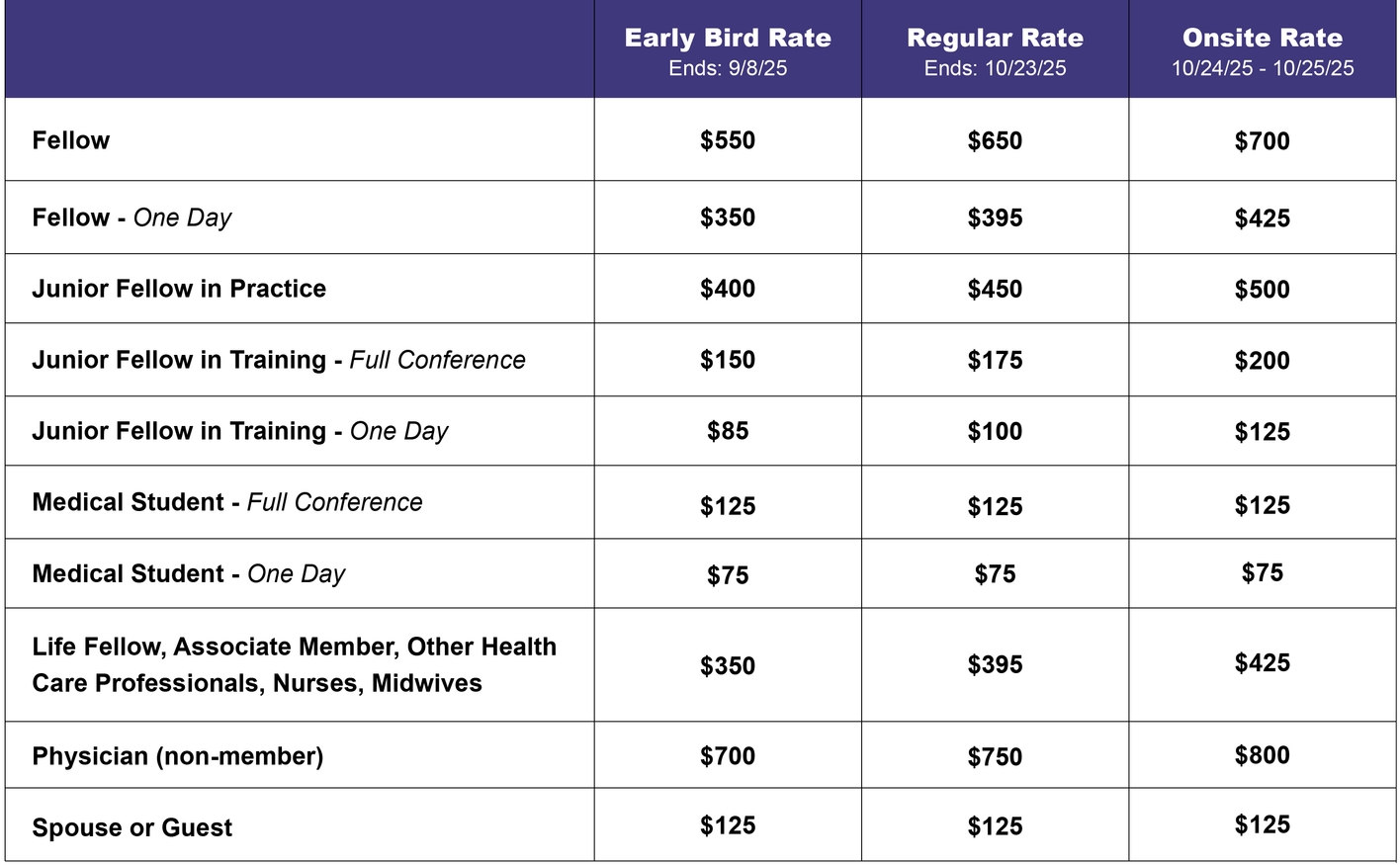
Task: Select the Physician (non-member) row label
Action: coord(178,756)
